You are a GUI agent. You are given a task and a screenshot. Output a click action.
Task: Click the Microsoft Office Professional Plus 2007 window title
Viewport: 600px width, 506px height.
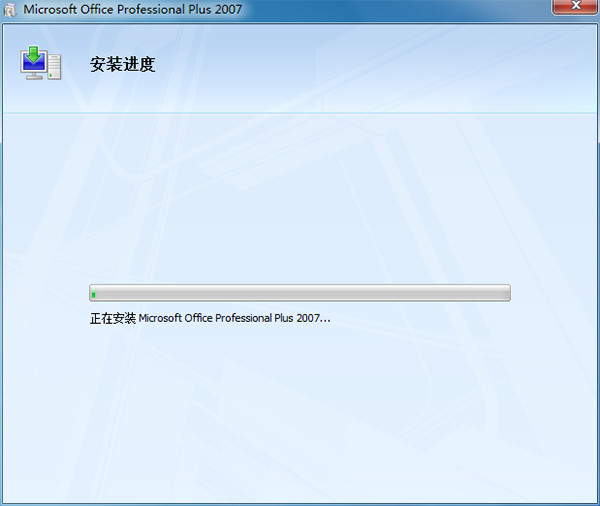click(x=133, y=10)
